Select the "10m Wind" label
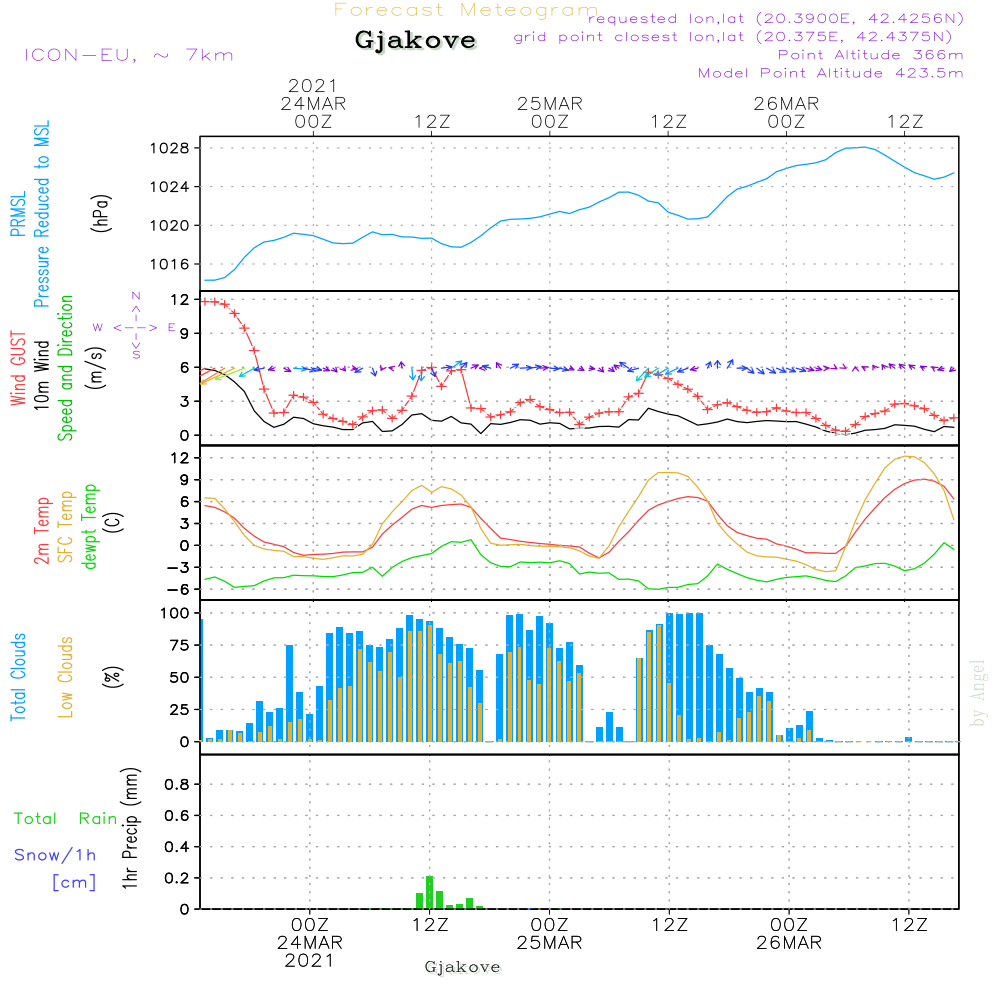 (41, 374)
